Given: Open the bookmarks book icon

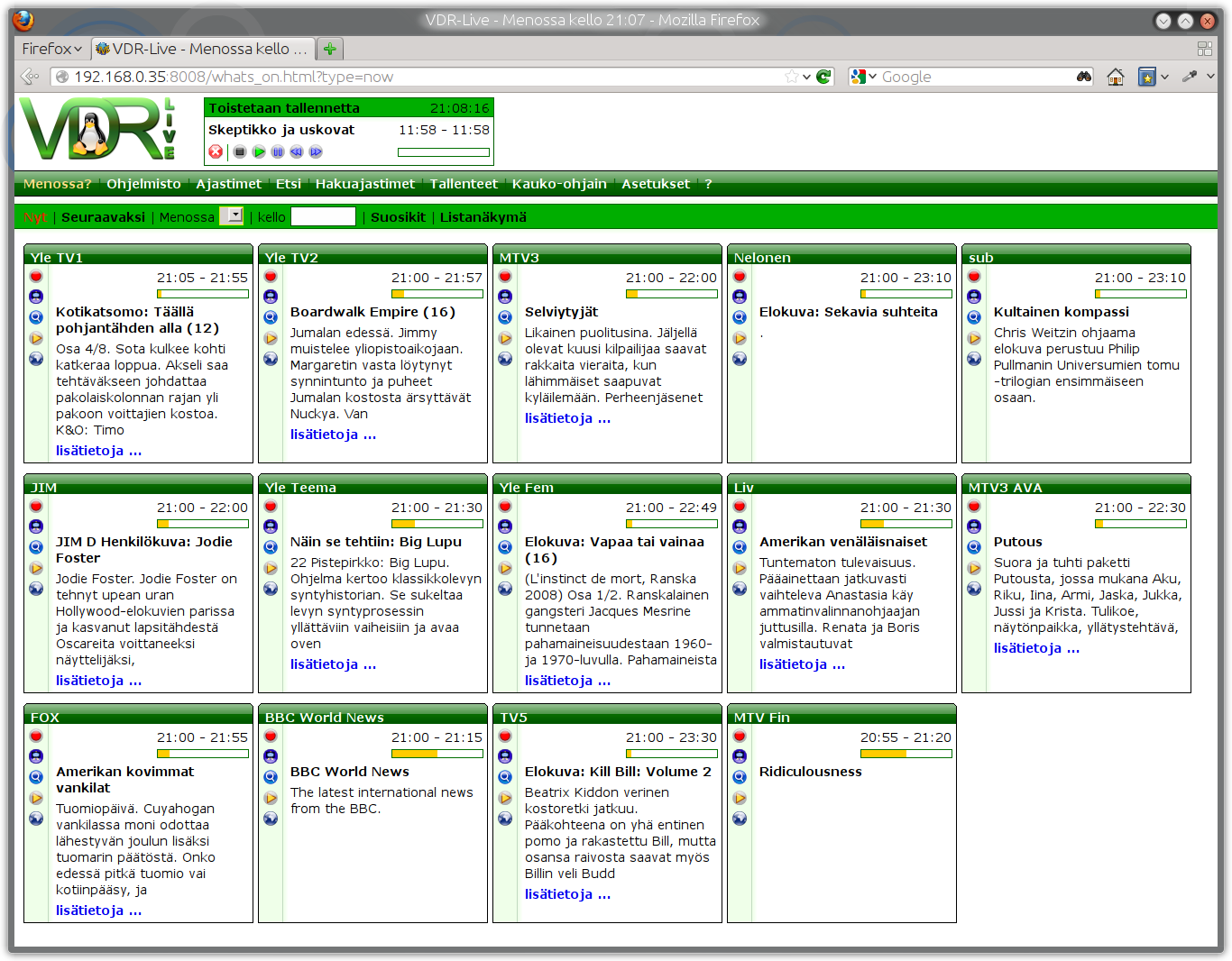Looking at the screenshot, I should point(1147,77).
